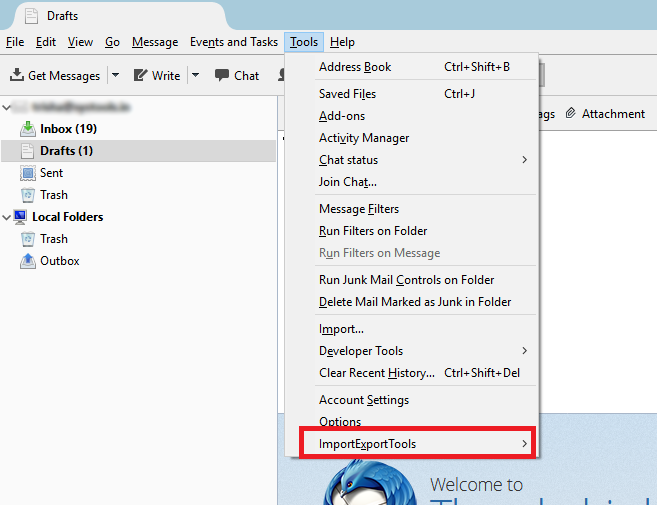Open the Events and Tasks menu

click(234, 42)
